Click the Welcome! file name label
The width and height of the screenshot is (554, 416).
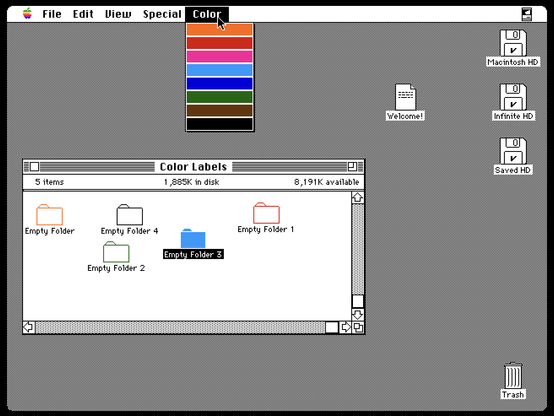[405, 116]
